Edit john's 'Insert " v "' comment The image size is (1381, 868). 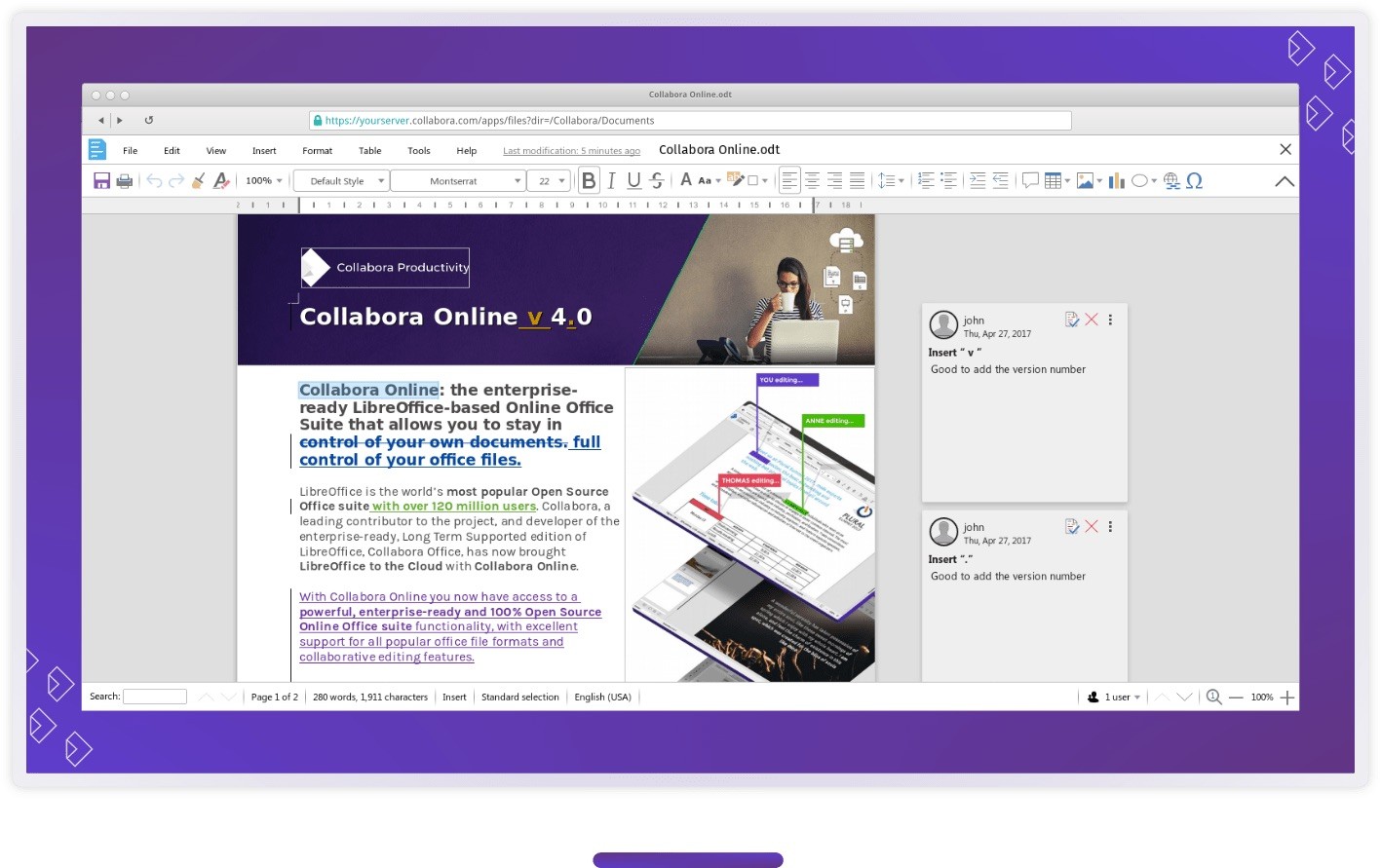1072,320
